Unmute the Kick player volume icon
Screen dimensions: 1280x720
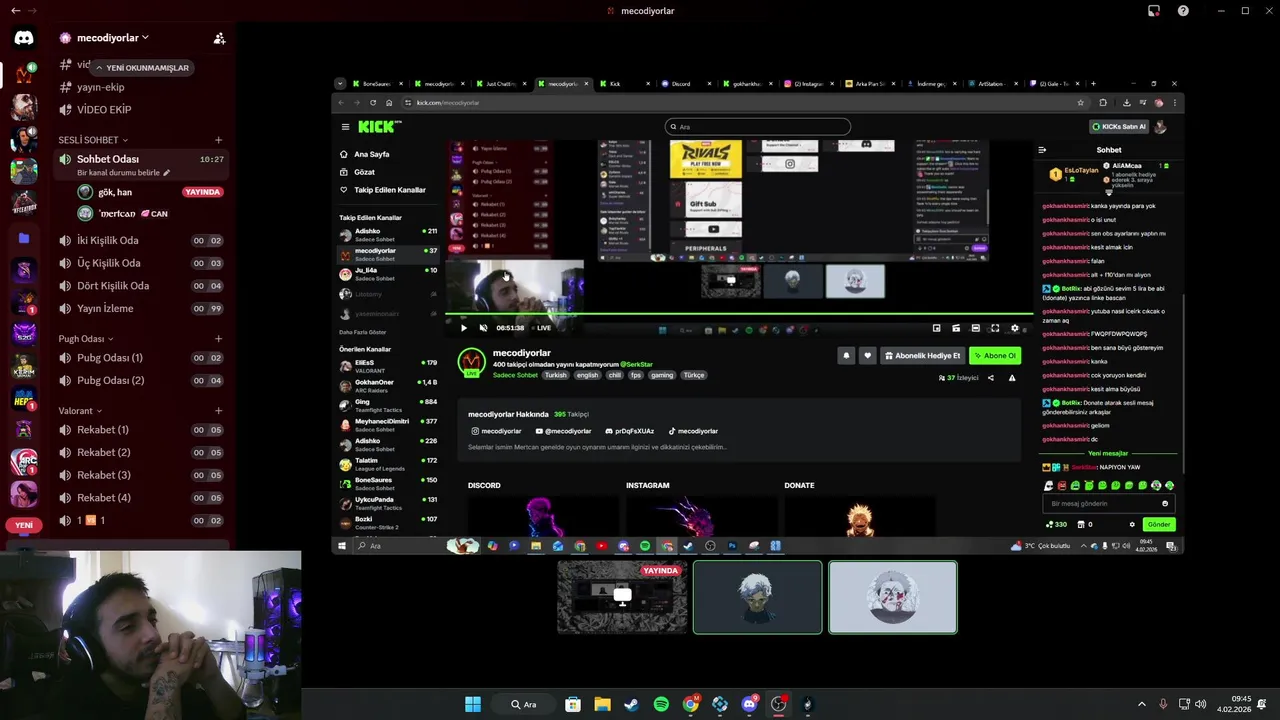[x=483, y=328]
